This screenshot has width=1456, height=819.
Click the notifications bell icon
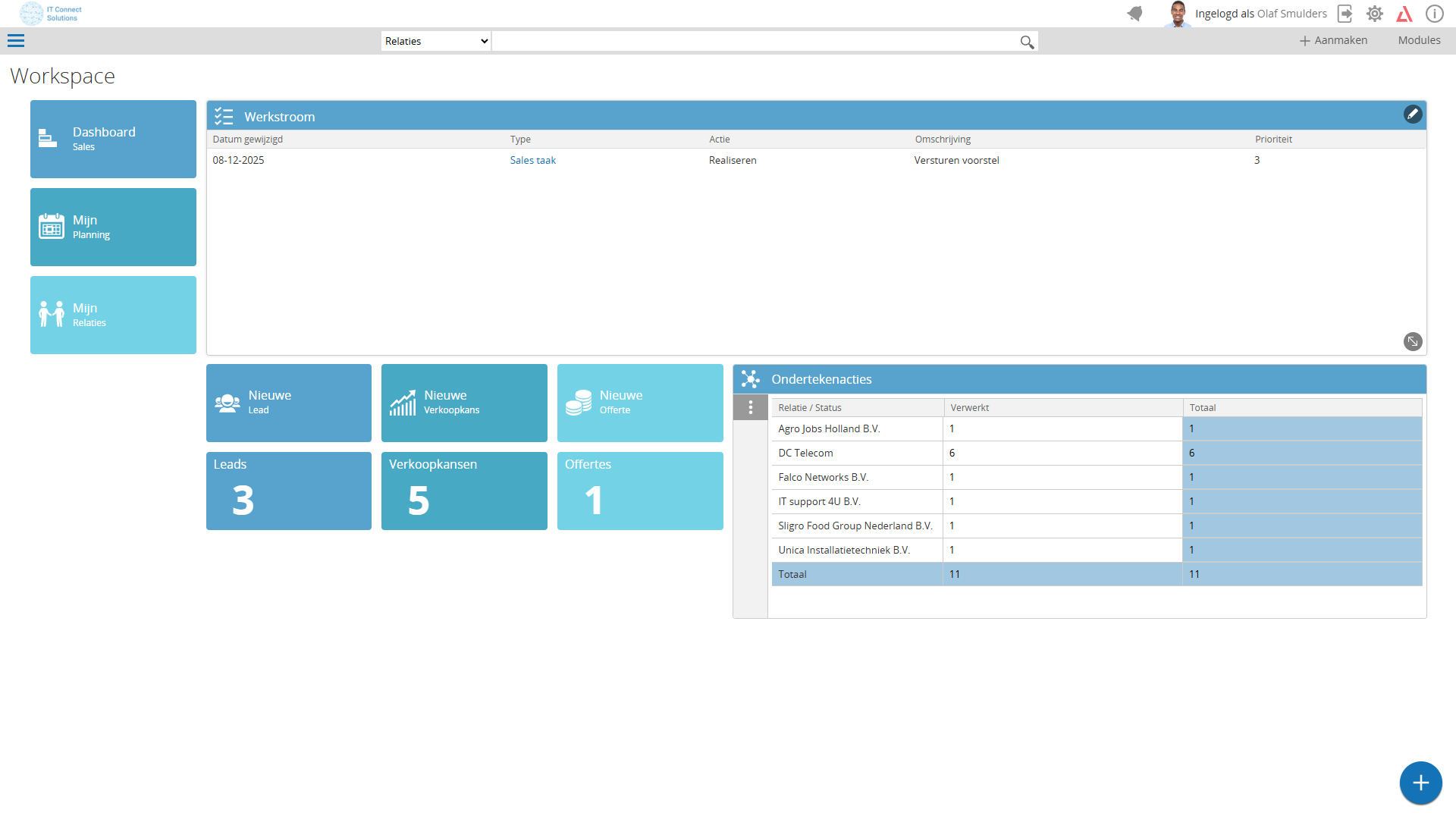1134,14
